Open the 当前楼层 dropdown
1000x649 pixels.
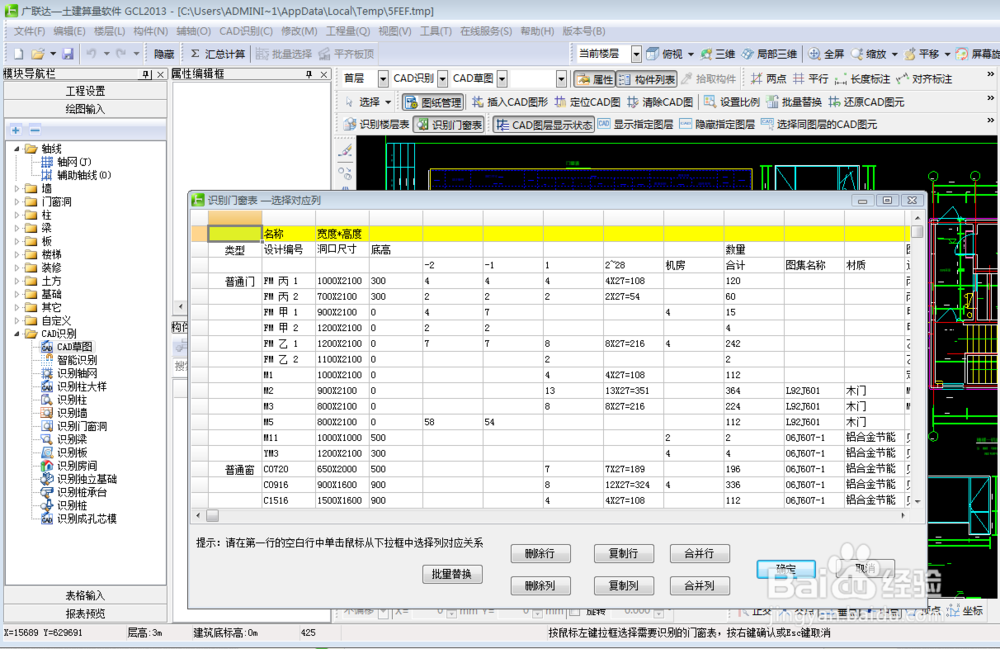coord(636,54)
